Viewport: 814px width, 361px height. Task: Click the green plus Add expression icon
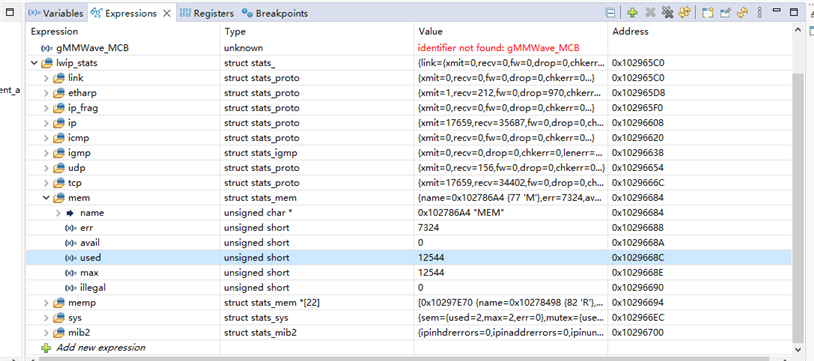(632, 13)
